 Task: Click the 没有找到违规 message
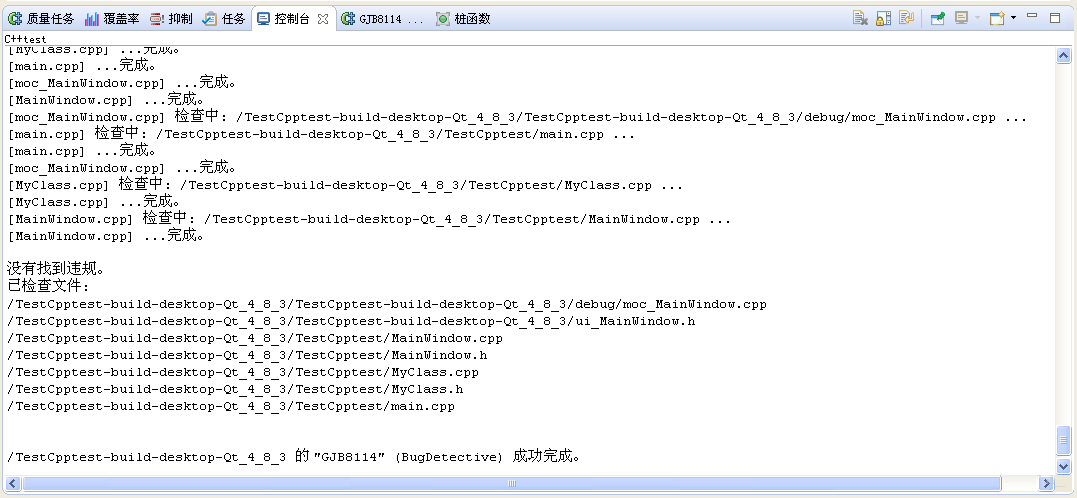[x=55, y=269]
